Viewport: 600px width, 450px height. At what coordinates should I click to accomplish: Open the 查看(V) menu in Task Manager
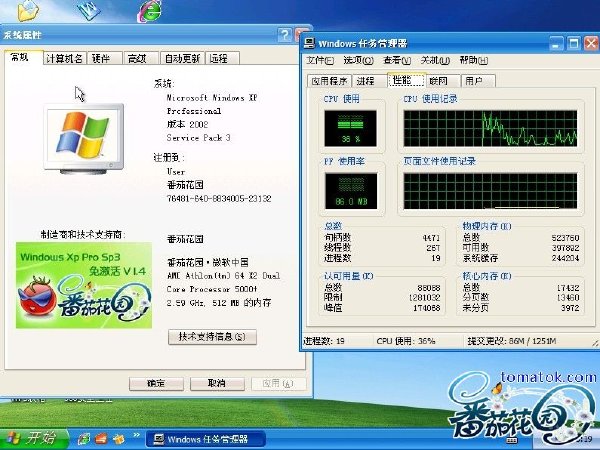click(397, 60)
